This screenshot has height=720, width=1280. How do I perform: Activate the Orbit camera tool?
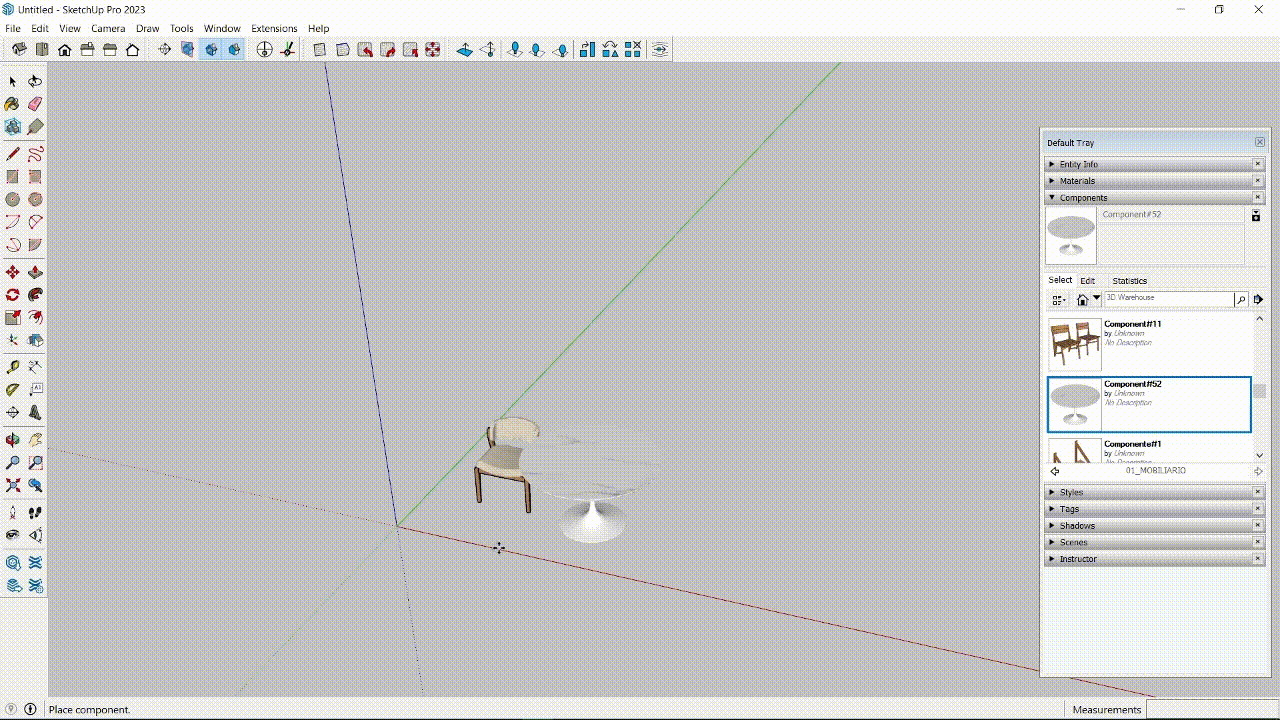[x=13, y=440]
